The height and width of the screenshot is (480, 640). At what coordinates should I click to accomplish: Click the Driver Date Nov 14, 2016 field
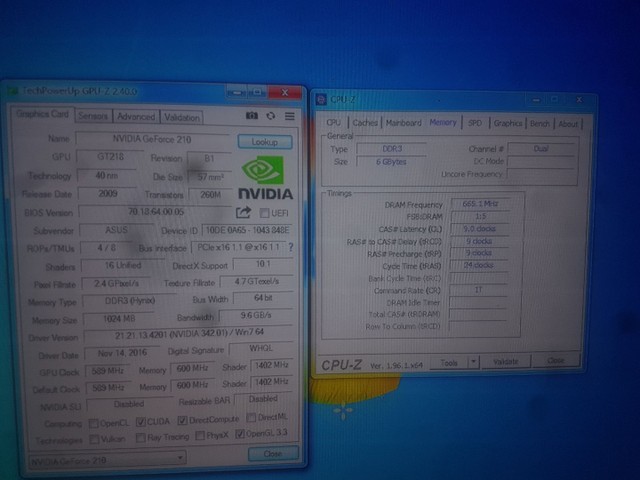[x=122, y=353]
